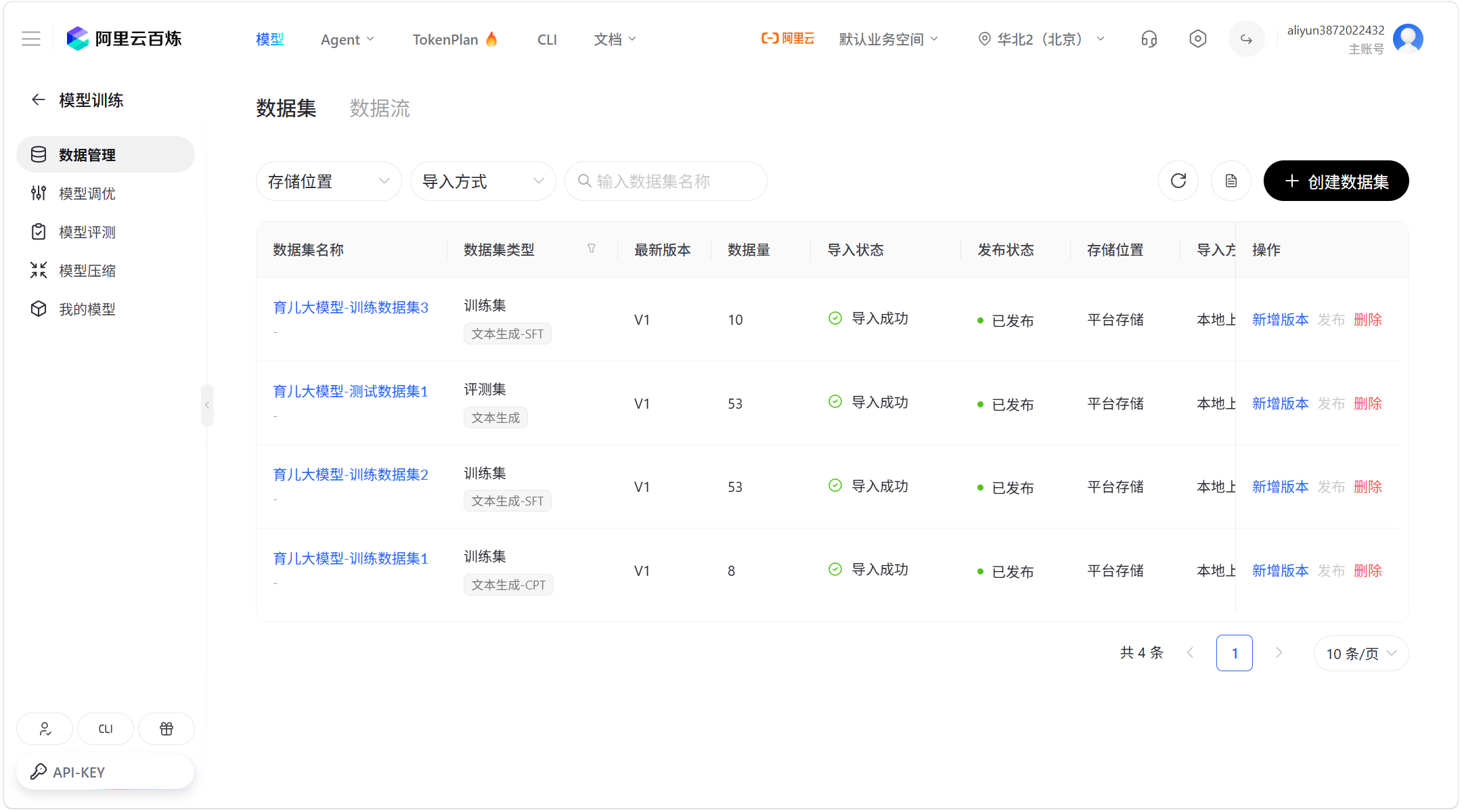The height and width of the screenshot is (812, 1462).
Task: Click the 文本生成-CPT tag
Action: (508, 585)
